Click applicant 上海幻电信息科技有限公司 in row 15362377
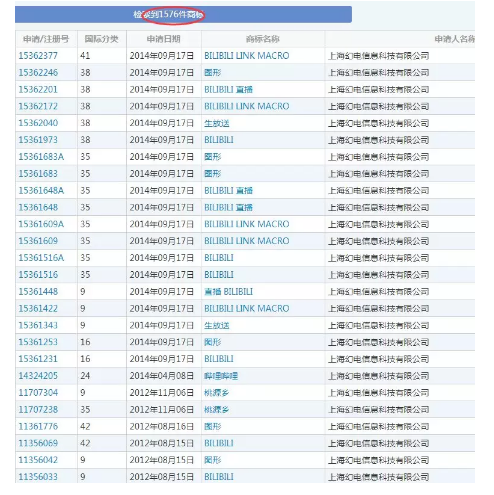This screenshot has height=495, width=494. 379,56
